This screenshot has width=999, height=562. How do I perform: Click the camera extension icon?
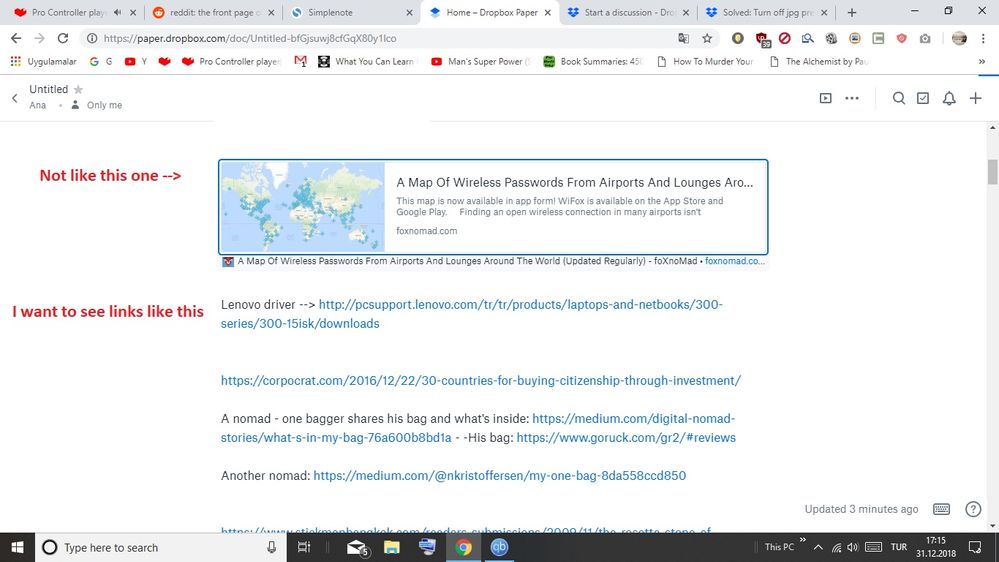(925, 38)
